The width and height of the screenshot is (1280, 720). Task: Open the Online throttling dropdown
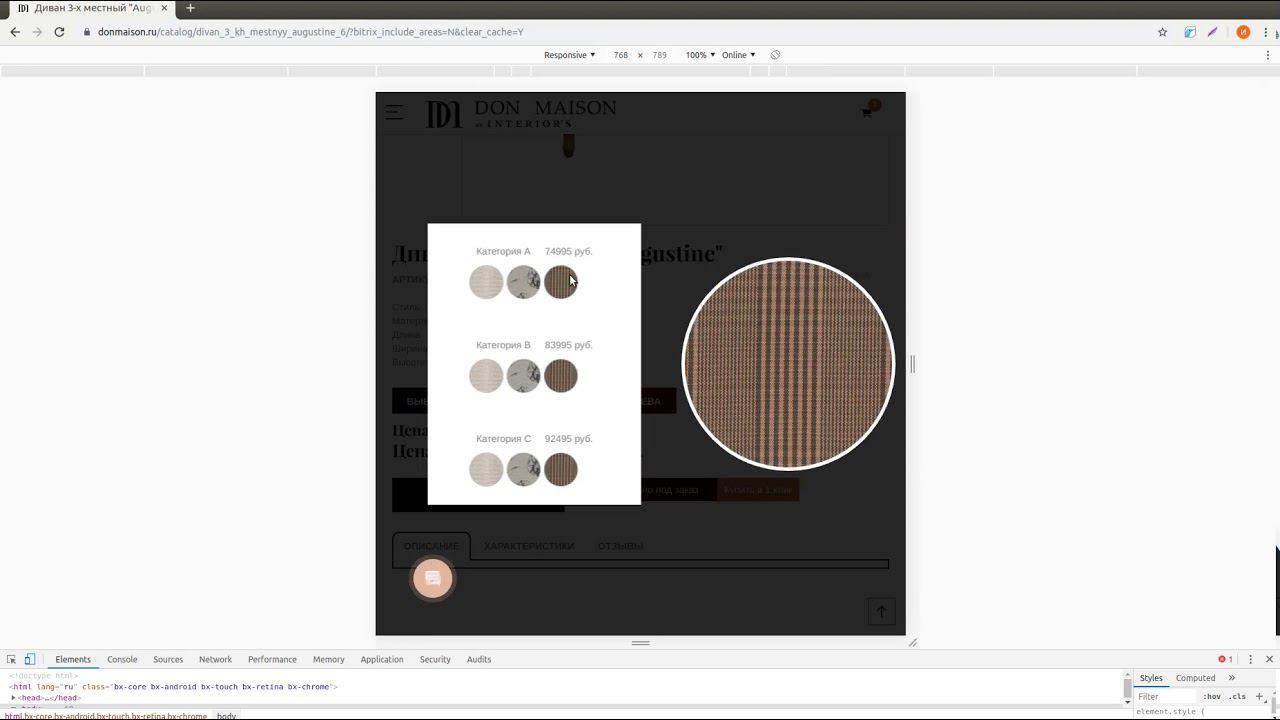click(739, 55)
